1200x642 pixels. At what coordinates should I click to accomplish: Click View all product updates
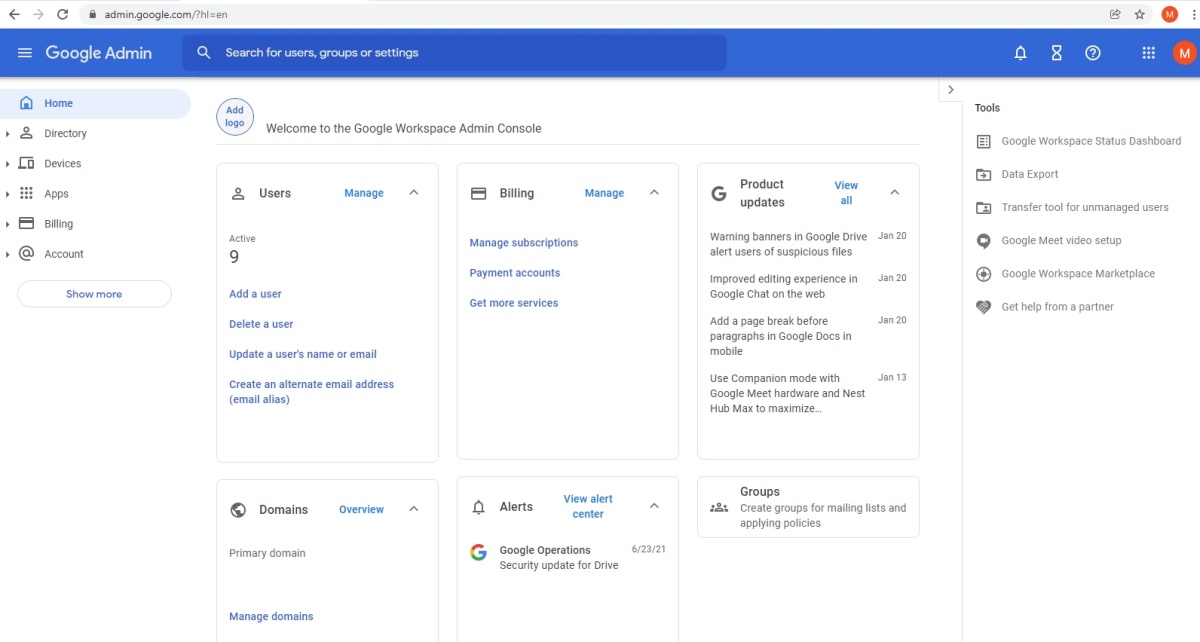(x=846, y=193)
